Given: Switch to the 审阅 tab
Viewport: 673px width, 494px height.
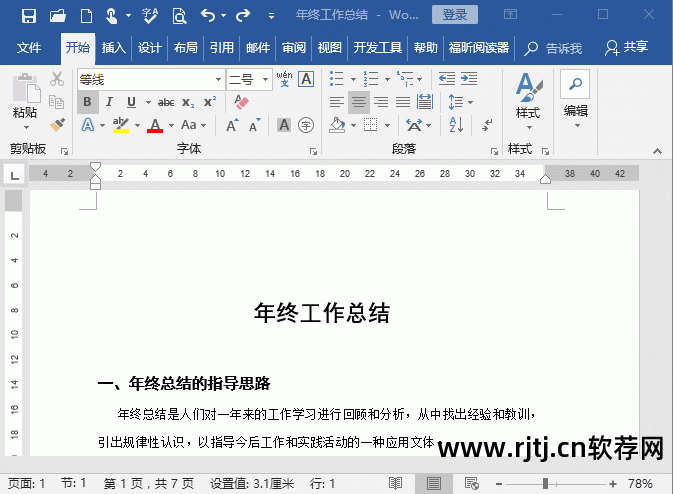Looking at the screenshot, I should 294,47.
